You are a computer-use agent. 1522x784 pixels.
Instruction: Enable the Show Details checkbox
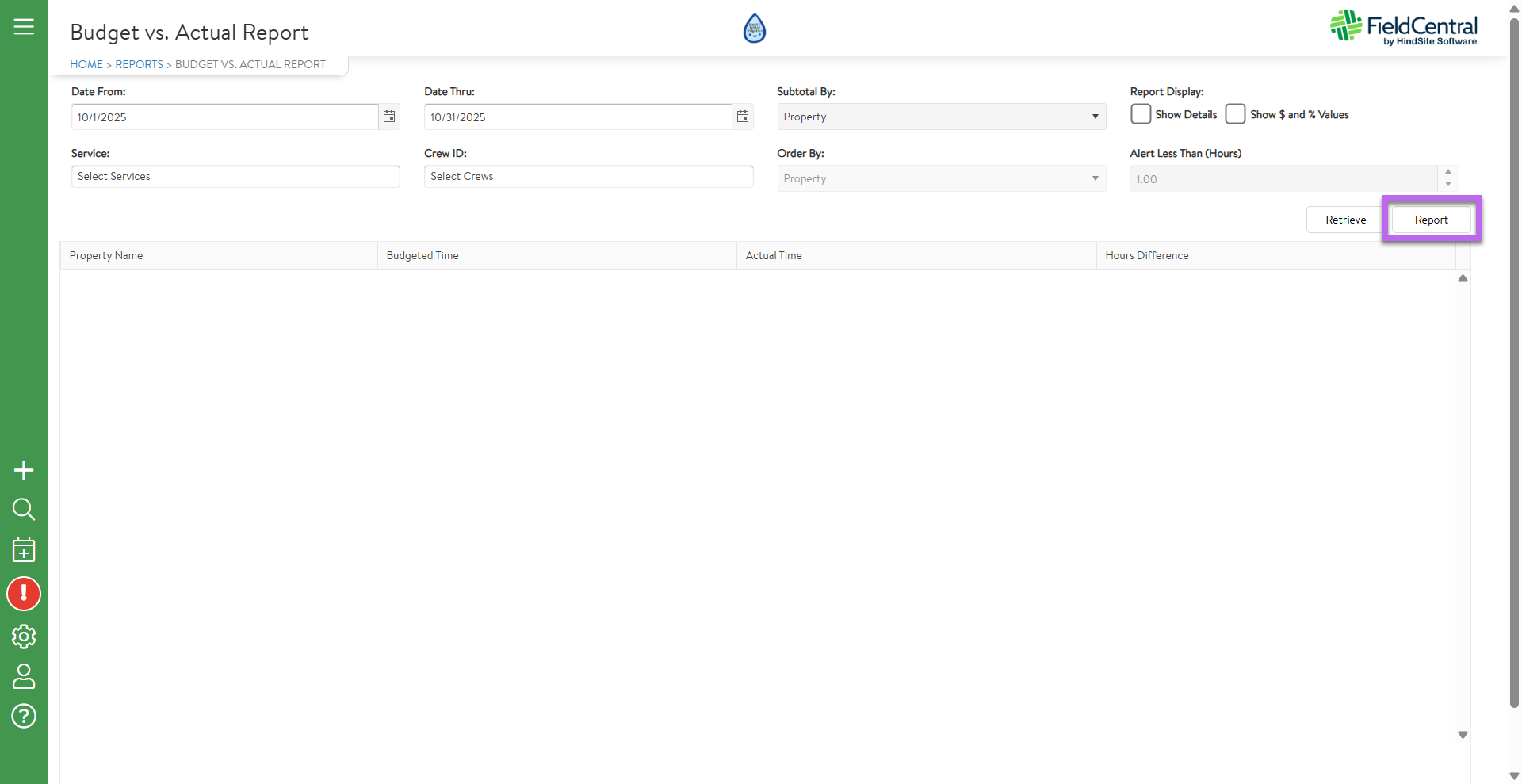point(1141,114)
